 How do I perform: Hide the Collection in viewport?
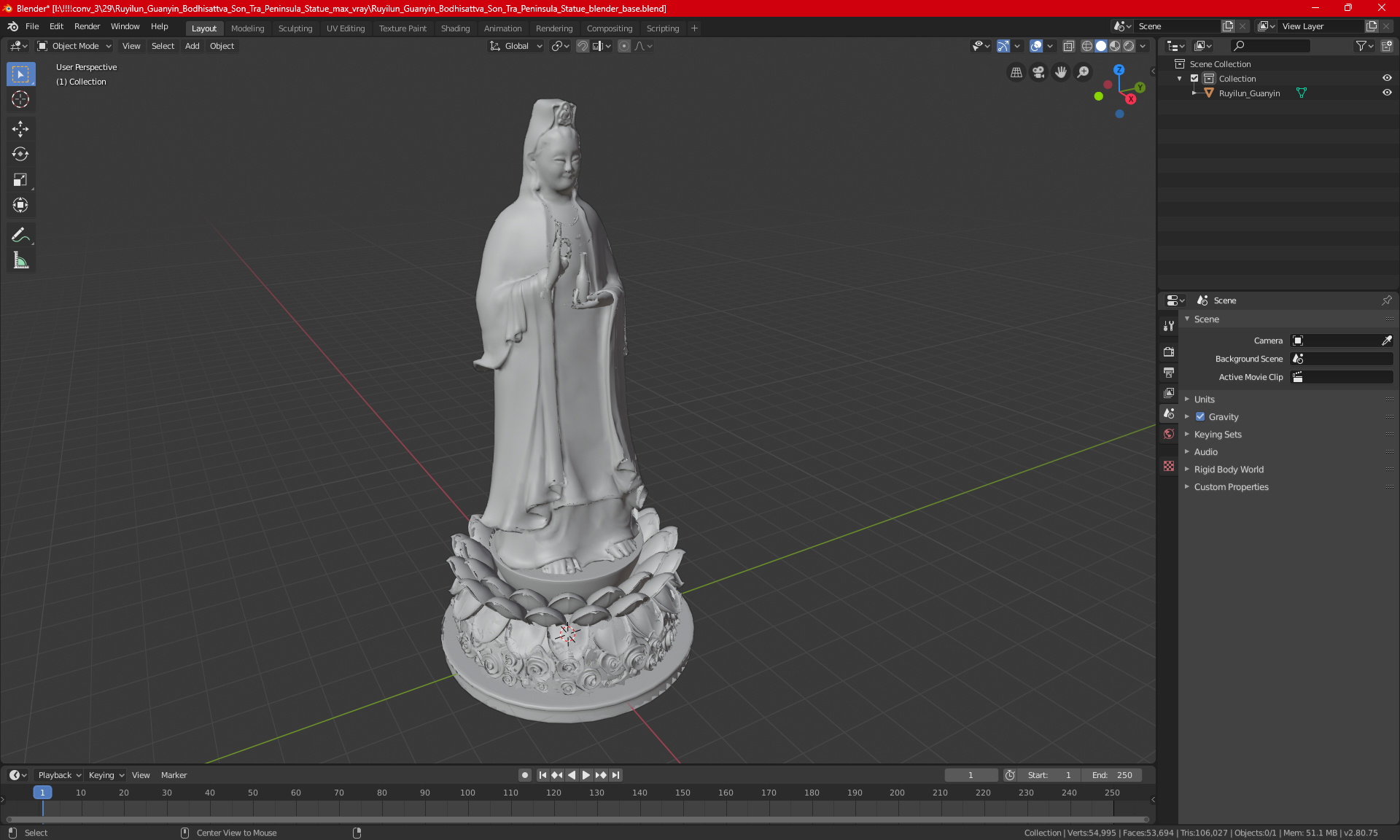(x=1387, y=78)
